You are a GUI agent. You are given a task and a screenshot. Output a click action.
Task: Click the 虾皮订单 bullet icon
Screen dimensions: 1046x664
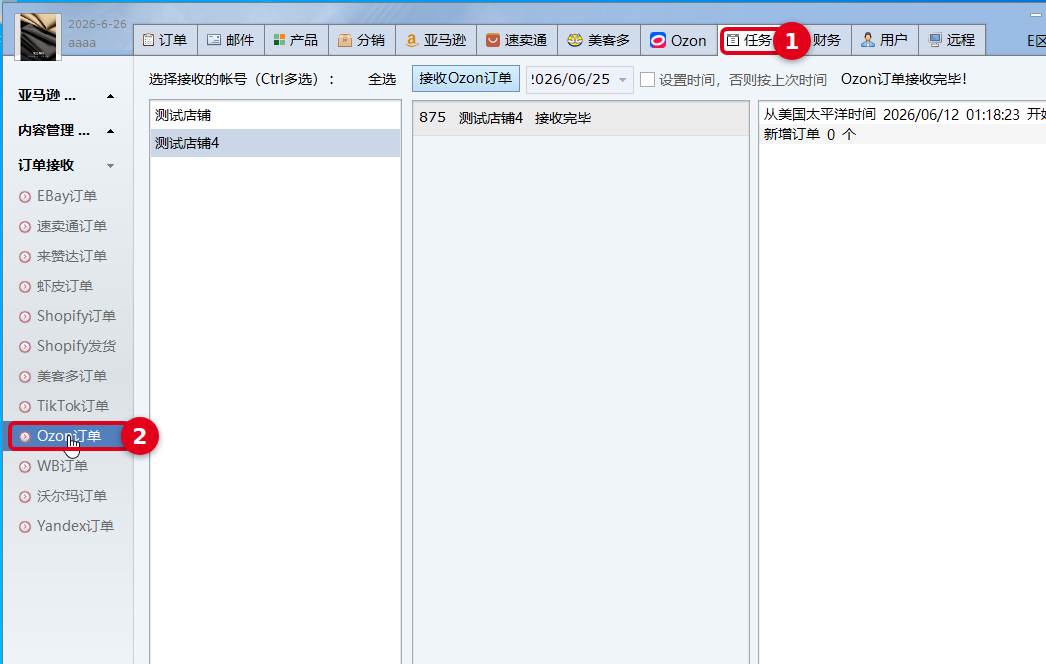coord(25,287)
